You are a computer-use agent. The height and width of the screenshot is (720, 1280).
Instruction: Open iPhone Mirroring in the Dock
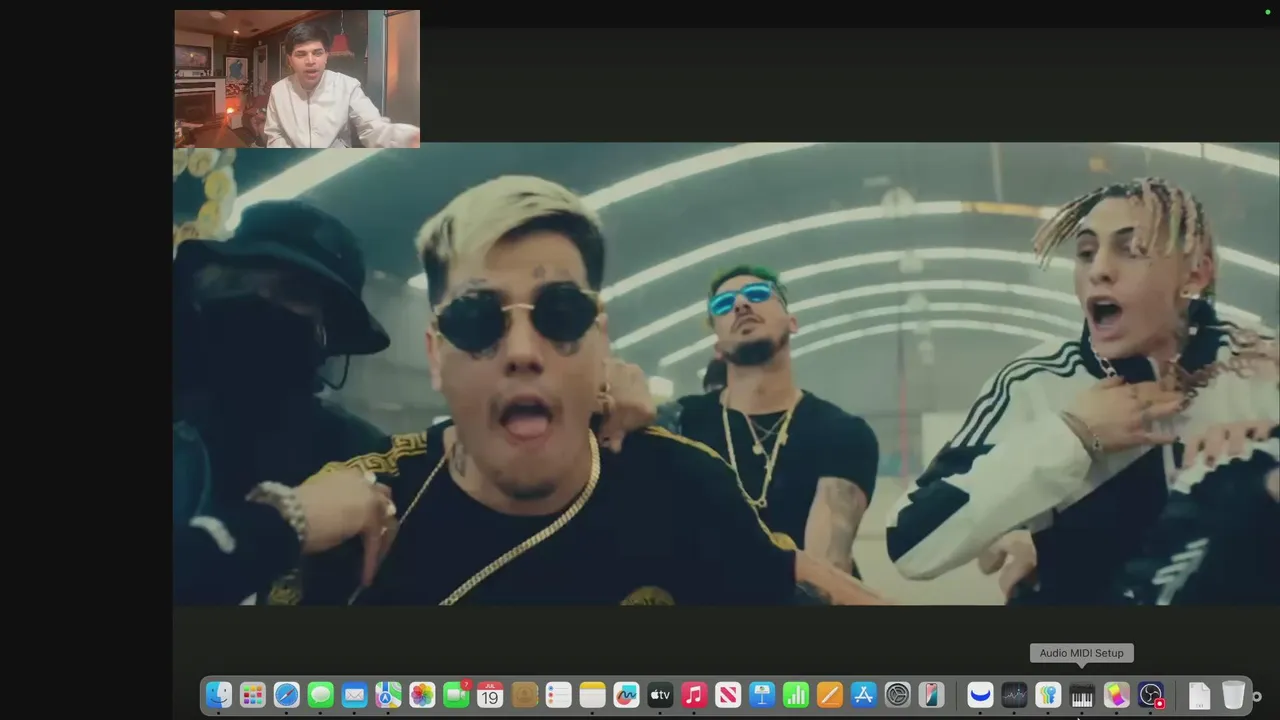coord(932,695)
